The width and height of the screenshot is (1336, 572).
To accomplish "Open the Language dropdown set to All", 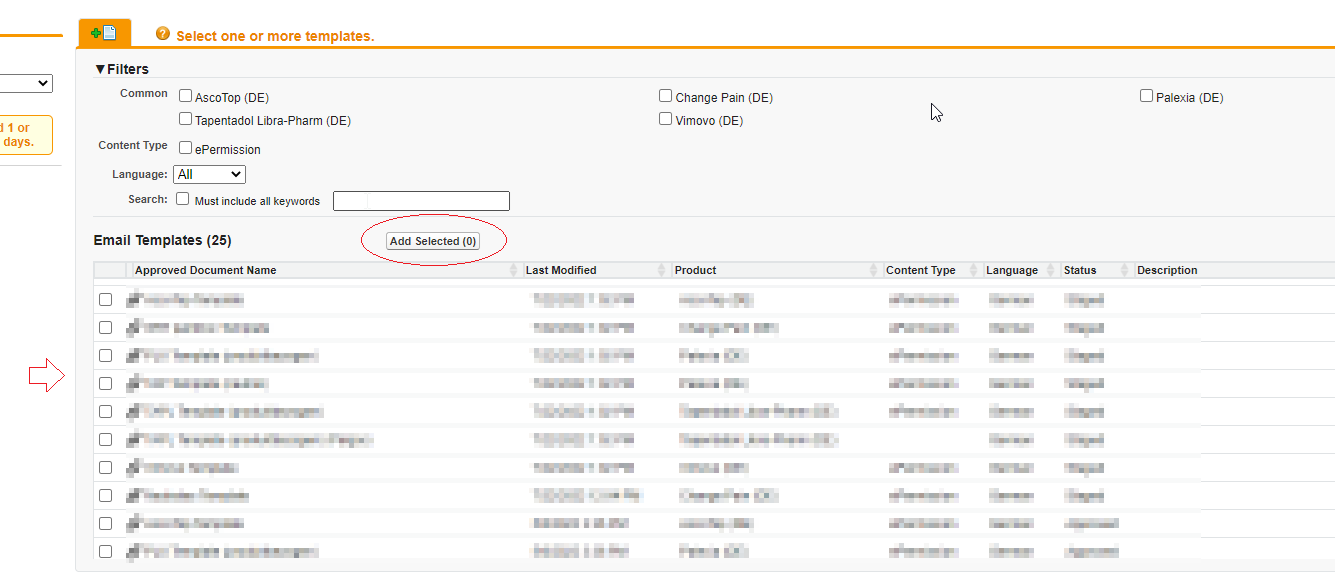I will pyautogui.click(x=209, y=174).
